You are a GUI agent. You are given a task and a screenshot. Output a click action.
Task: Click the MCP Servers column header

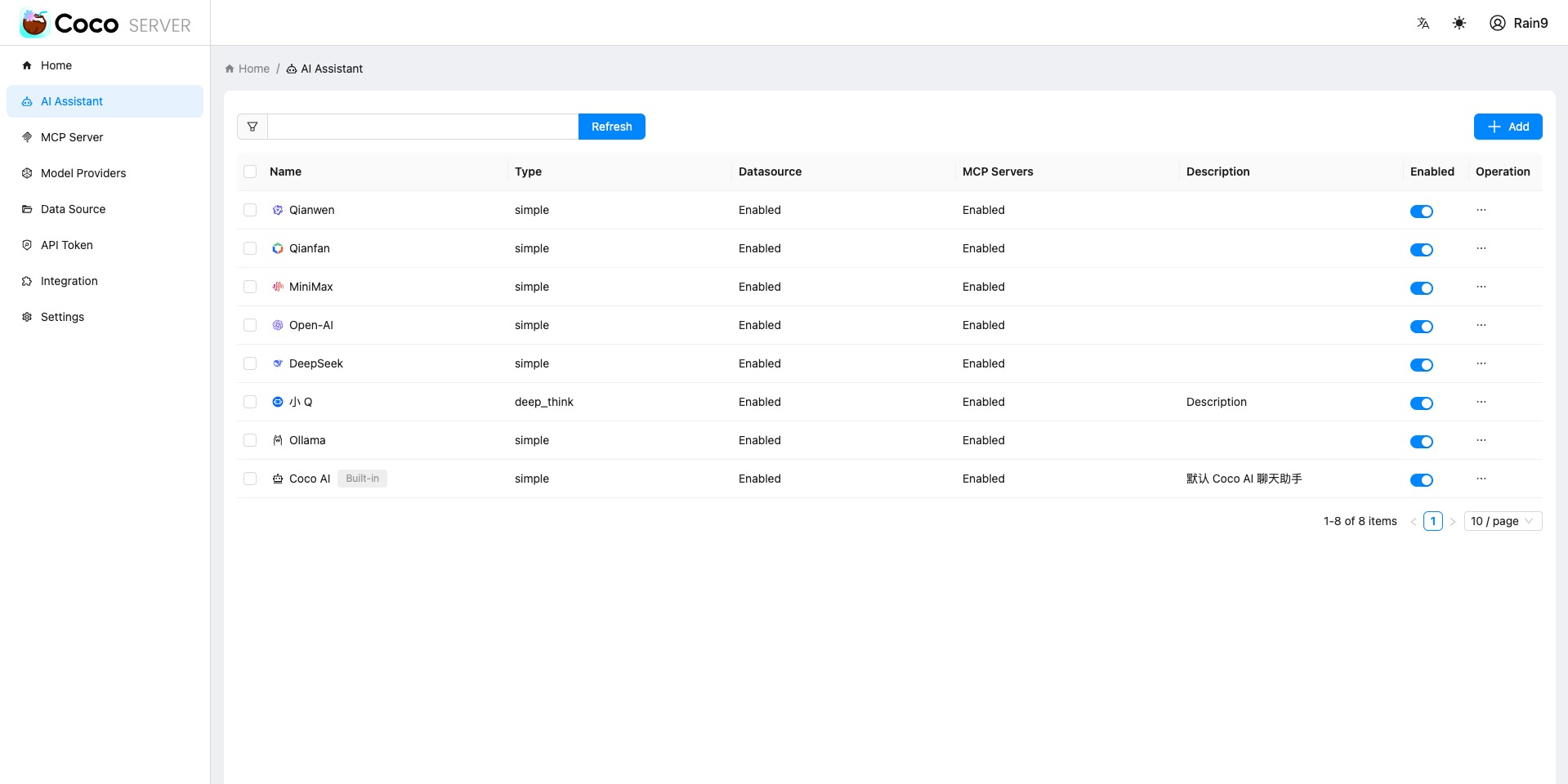[998, 171]
